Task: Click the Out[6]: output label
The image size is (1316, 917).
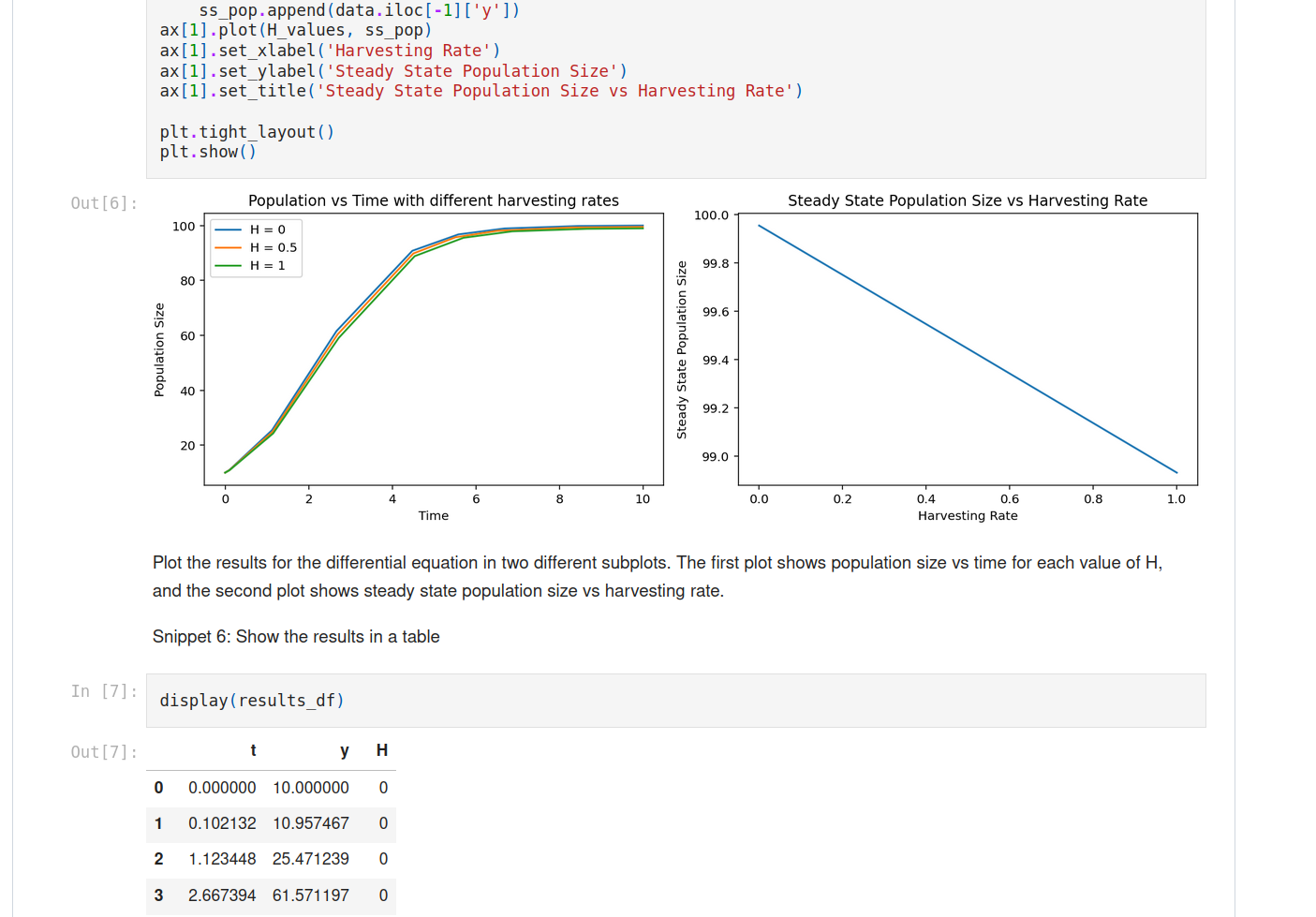Action: coord(102,202)
